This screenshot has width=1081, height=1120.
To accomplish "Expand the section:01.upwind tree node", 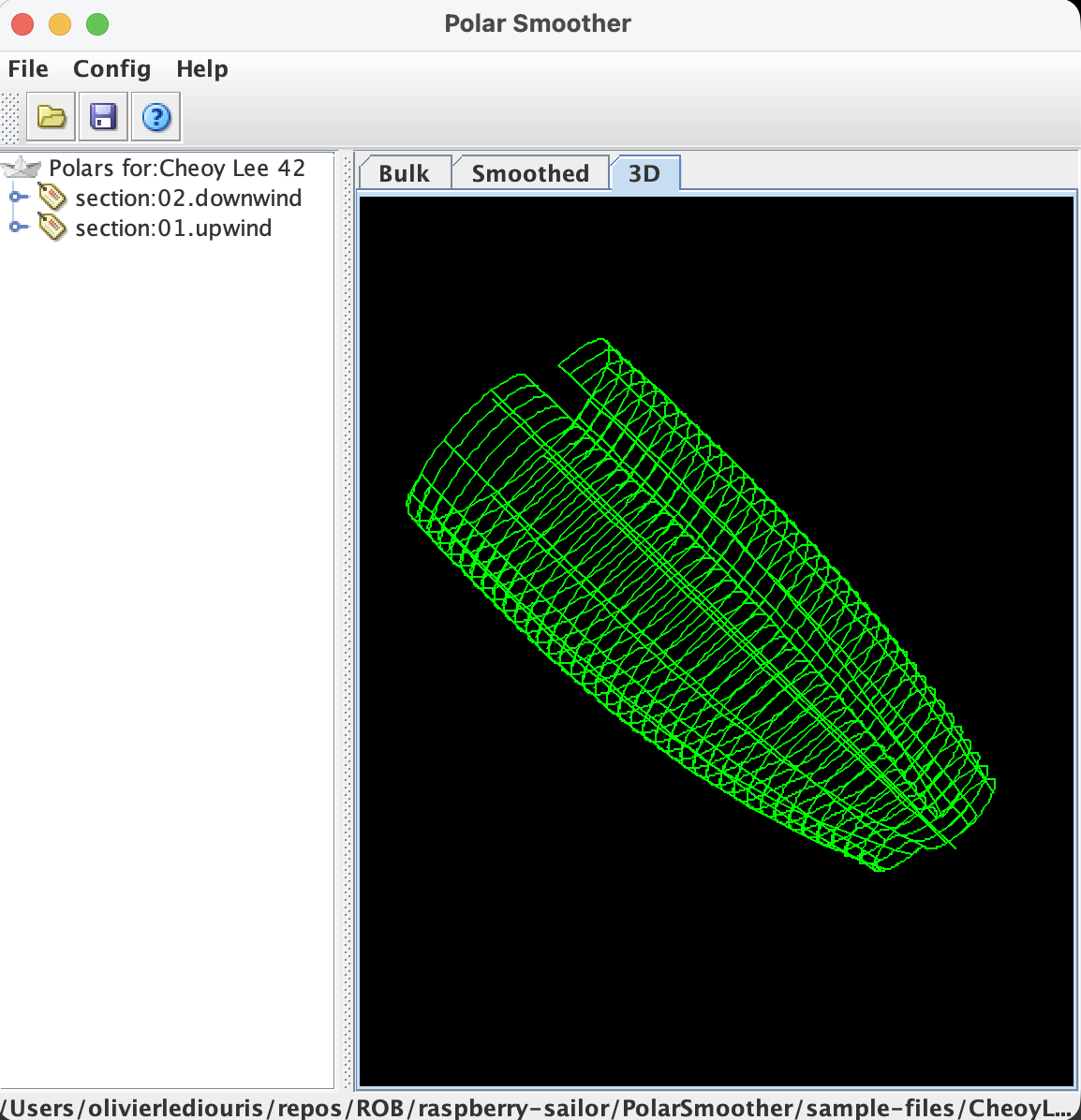I will tap(16, 228).
